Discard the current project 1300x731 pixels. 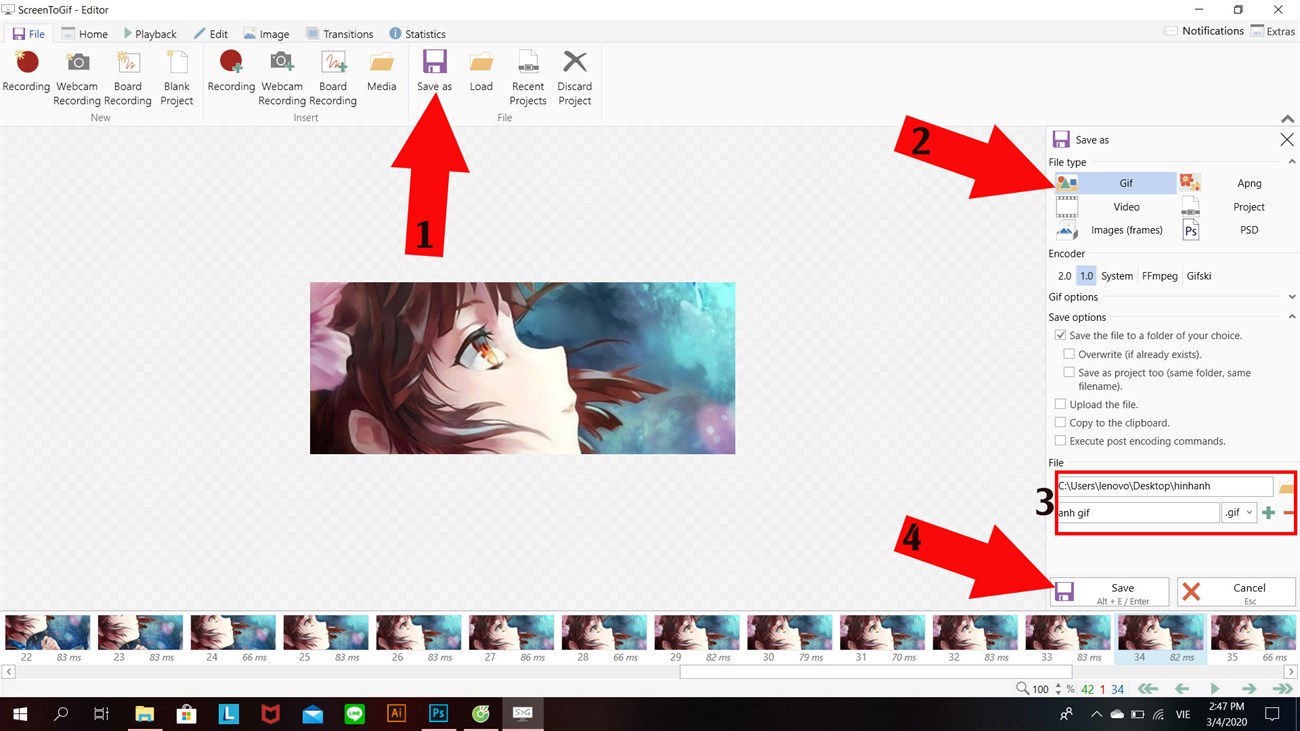tap(575, 77)
